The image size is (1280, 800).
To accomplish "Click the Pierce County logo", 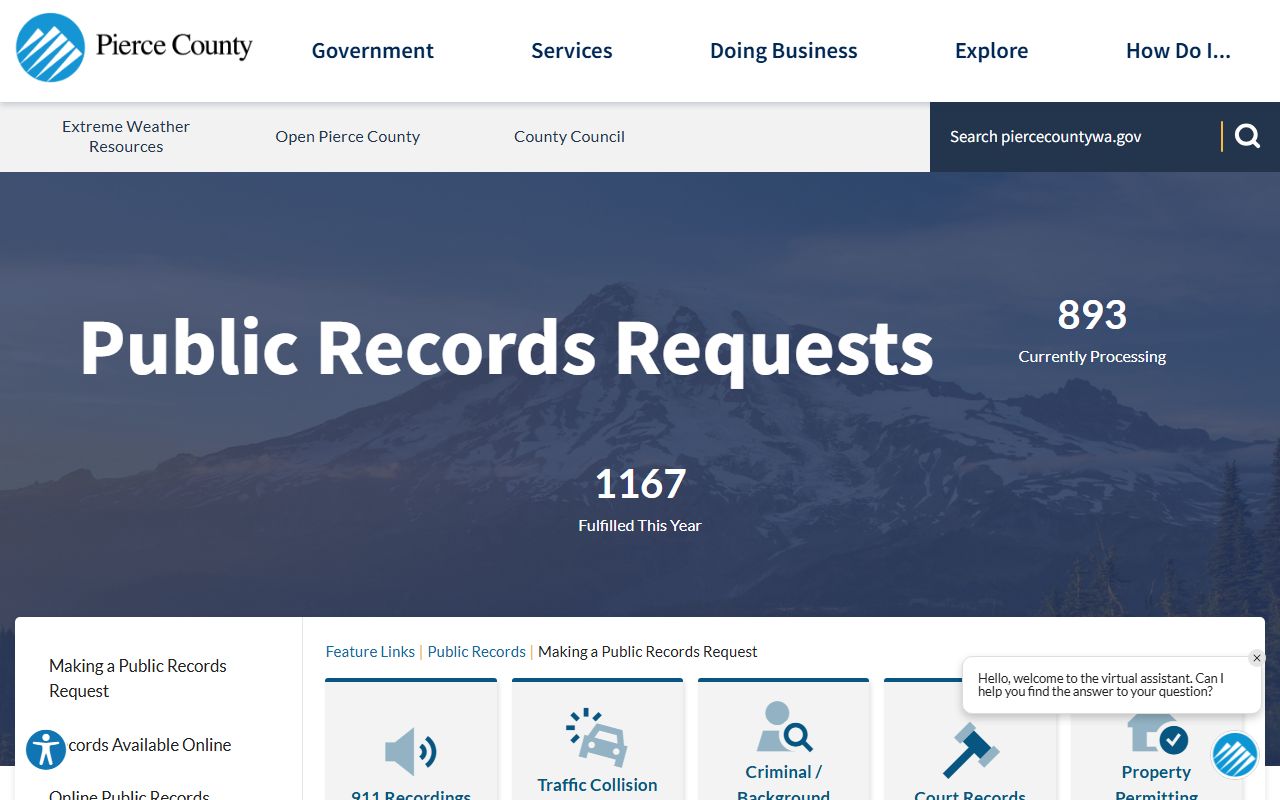I will point(134,47).
